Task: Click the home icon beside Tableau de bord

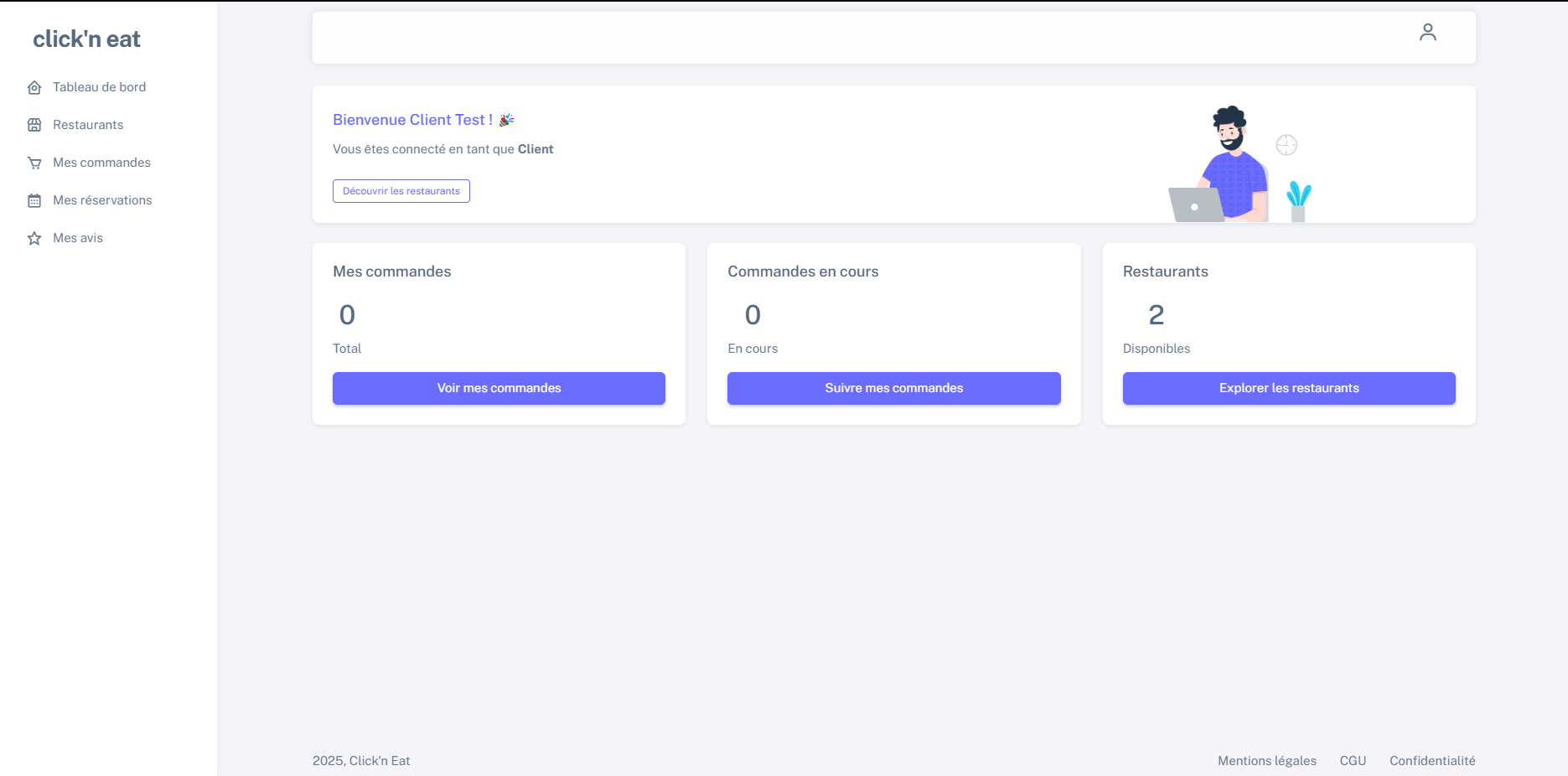Action: [x=34, y=88]
